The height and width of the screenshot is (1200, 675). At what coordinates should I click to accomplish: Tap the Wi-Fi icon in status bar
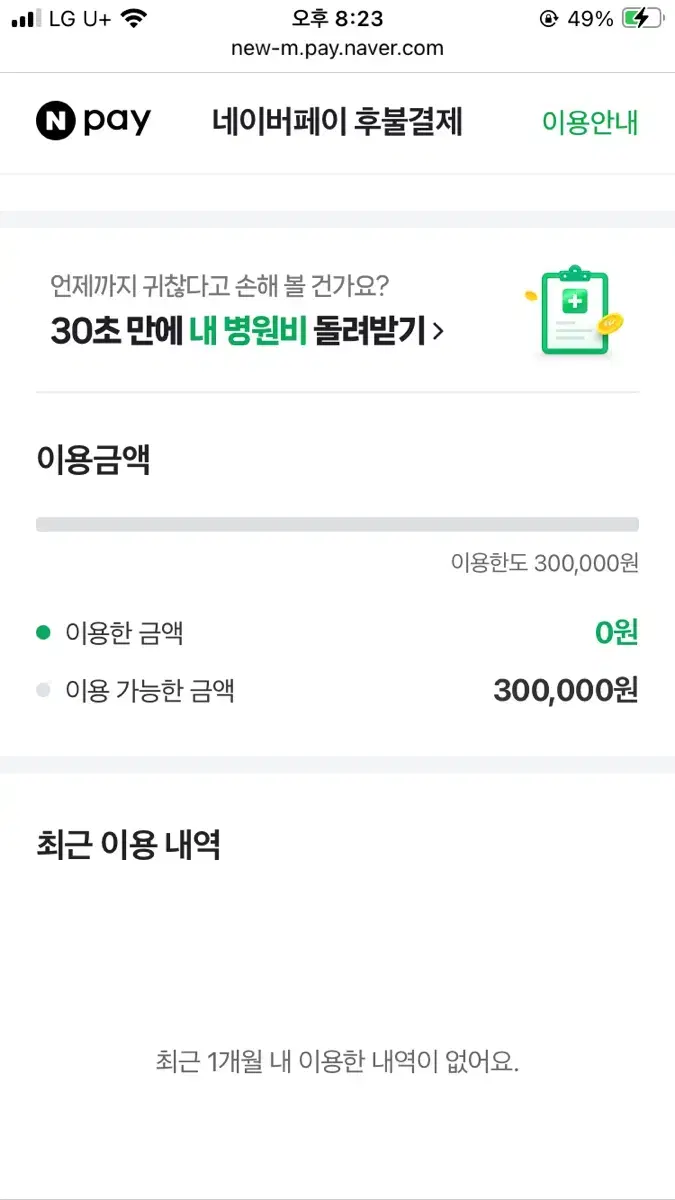click(x=131, y=18)
